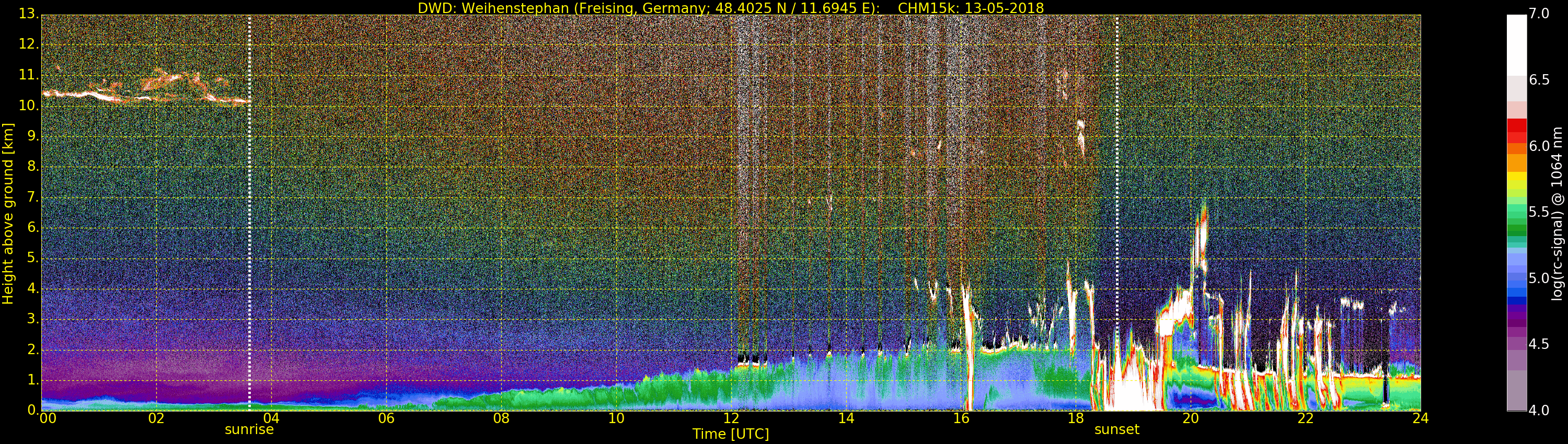Click the "Height above ground [km]" axis label

pos(8,214)
